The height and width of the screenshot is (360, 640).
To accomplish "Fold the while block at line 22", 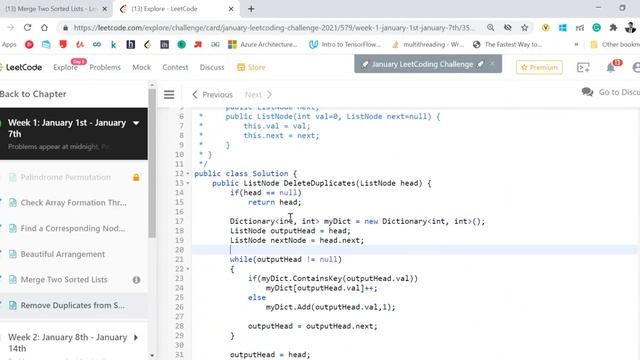I will click(188, 269).
